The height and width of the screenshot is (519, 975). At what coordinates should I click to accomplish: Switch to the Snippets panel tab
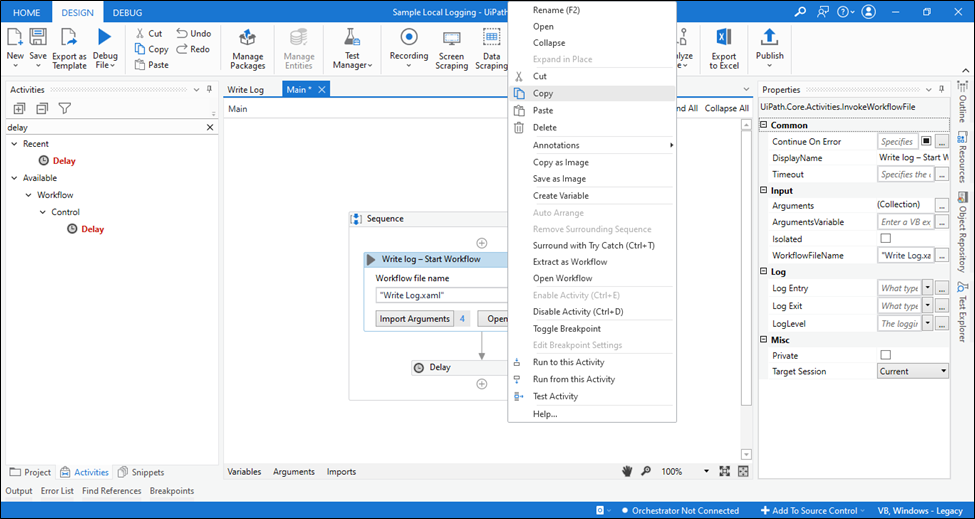point(141,472)
